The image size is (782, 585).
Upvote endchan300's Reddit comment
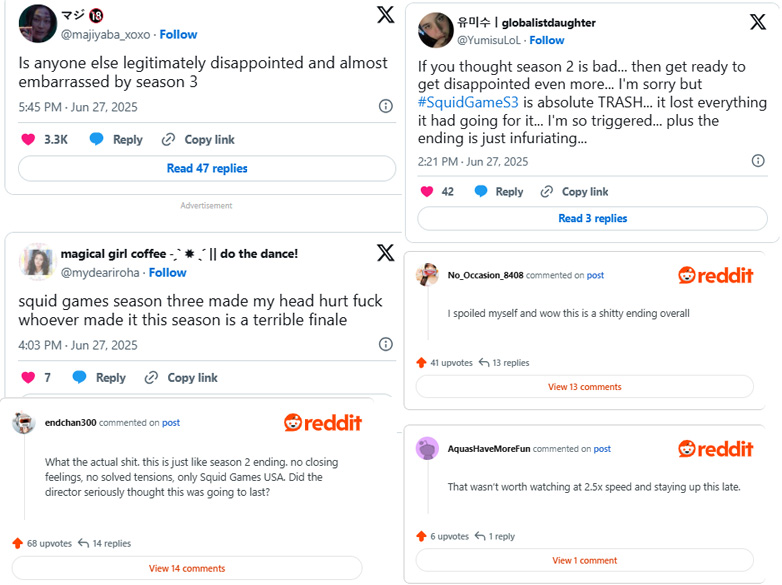coord(17,543)
